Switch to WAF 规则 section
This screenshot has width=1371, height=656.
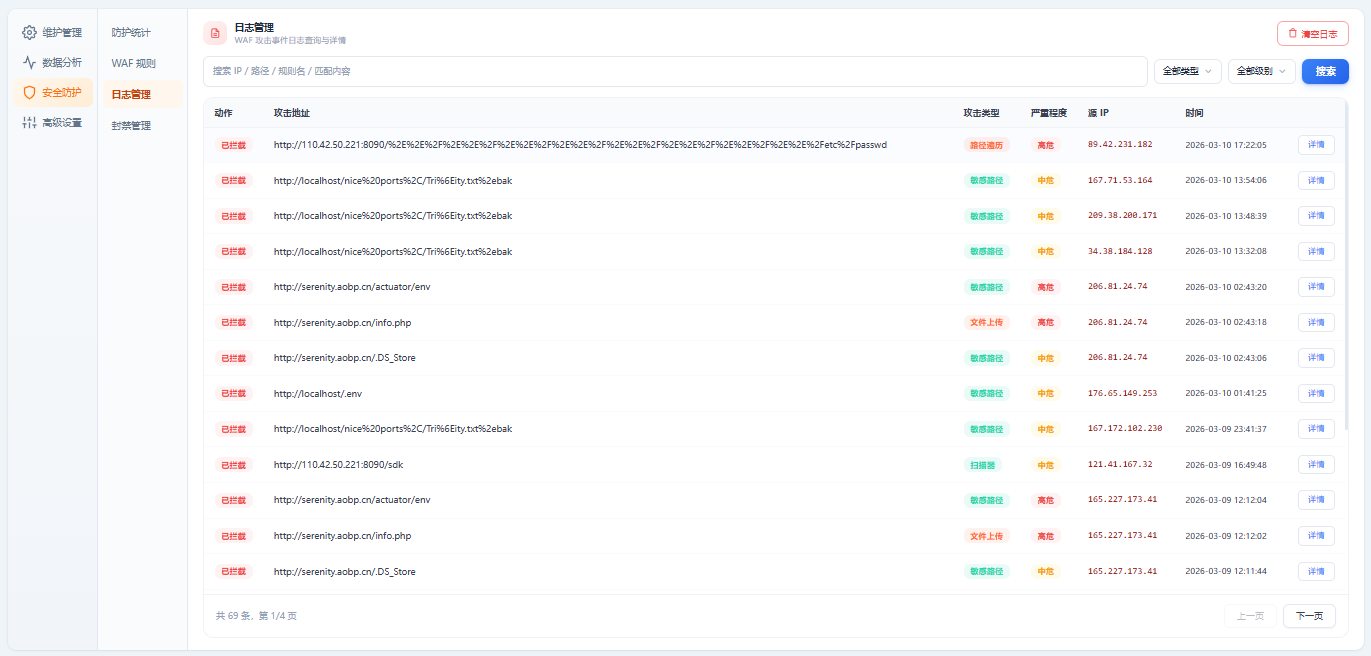[133, 63]
